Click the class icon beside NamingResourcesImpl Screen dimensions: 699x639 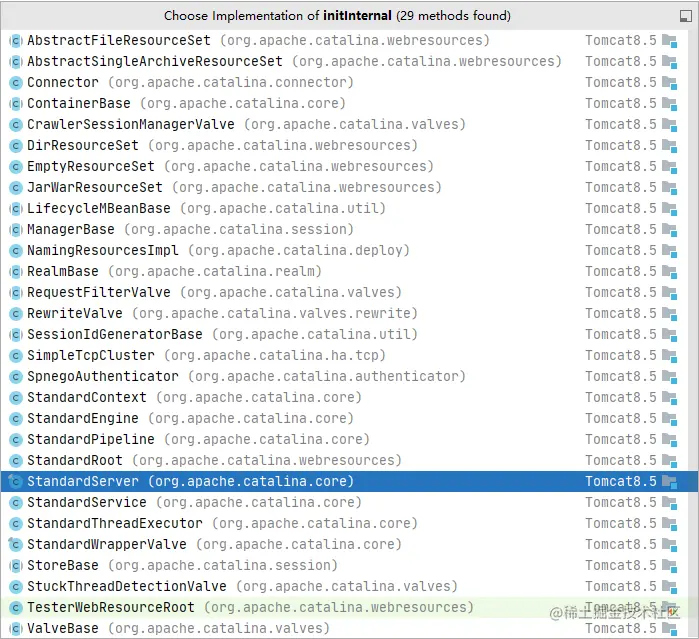(x=16, y=251)
